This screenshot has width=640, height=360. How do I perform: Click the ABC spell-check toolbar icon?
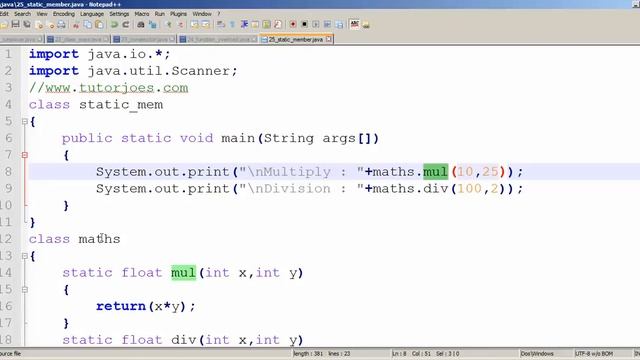pos(354,24)
